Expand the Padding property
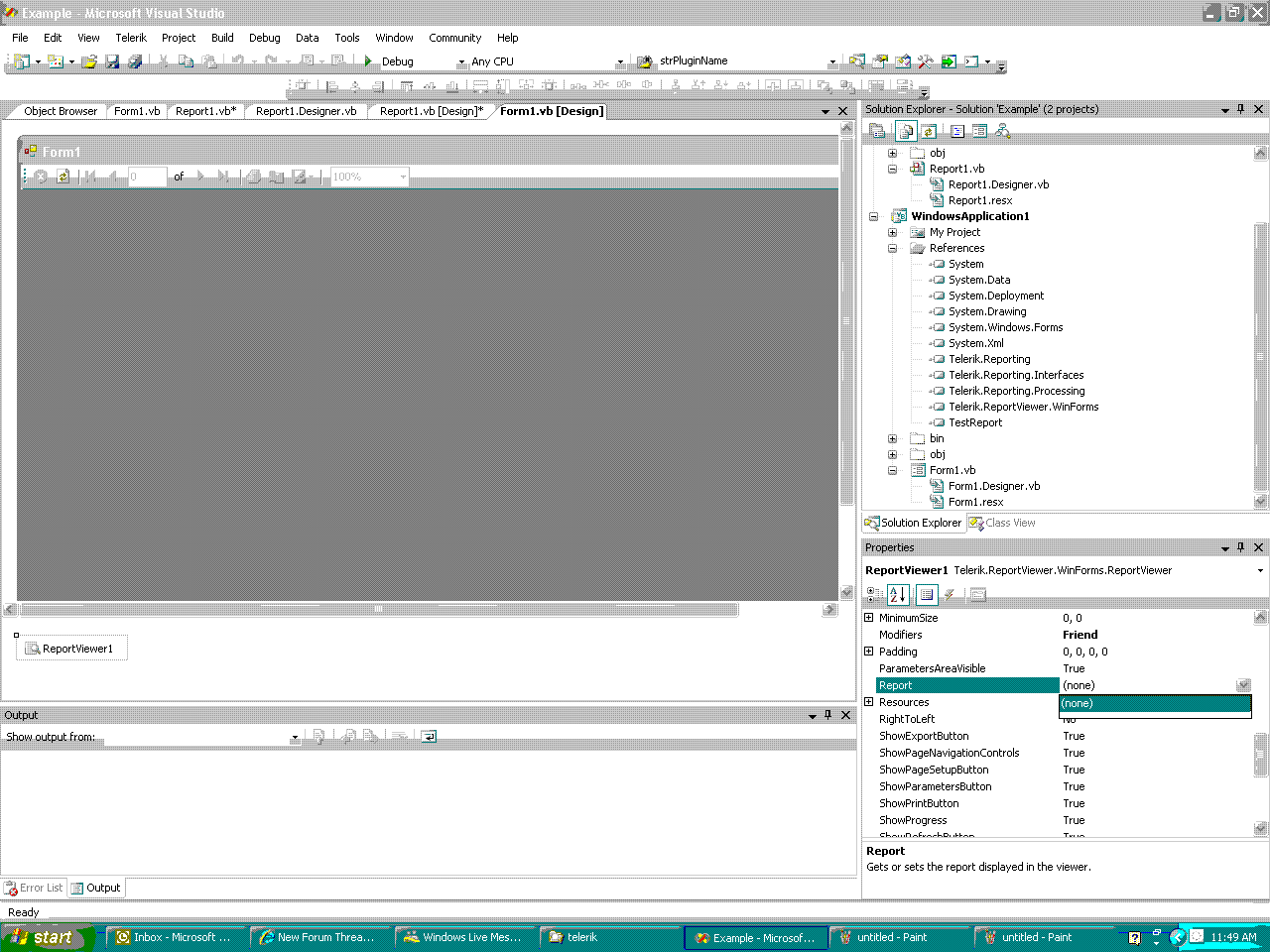 [869, 652]
